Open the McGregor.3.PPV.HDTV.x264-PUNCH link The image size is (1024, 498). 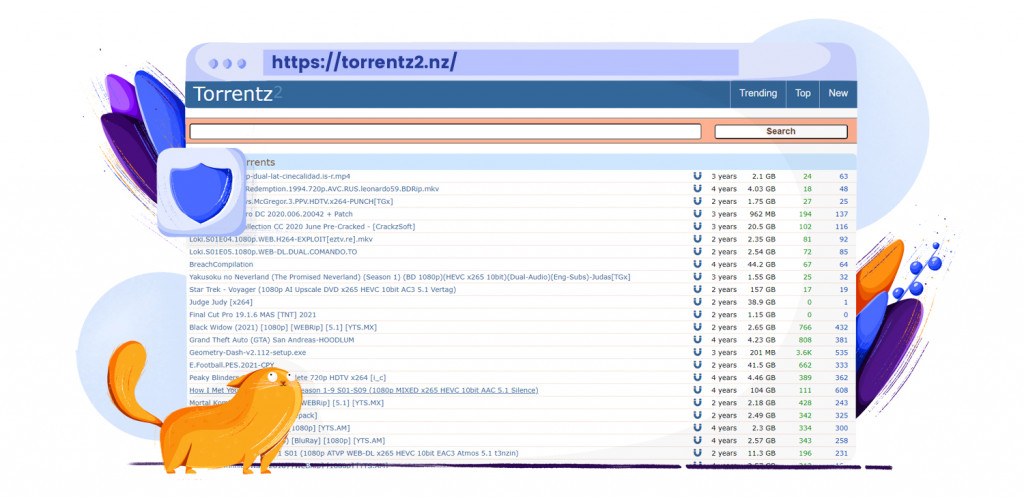coord(319,201)
